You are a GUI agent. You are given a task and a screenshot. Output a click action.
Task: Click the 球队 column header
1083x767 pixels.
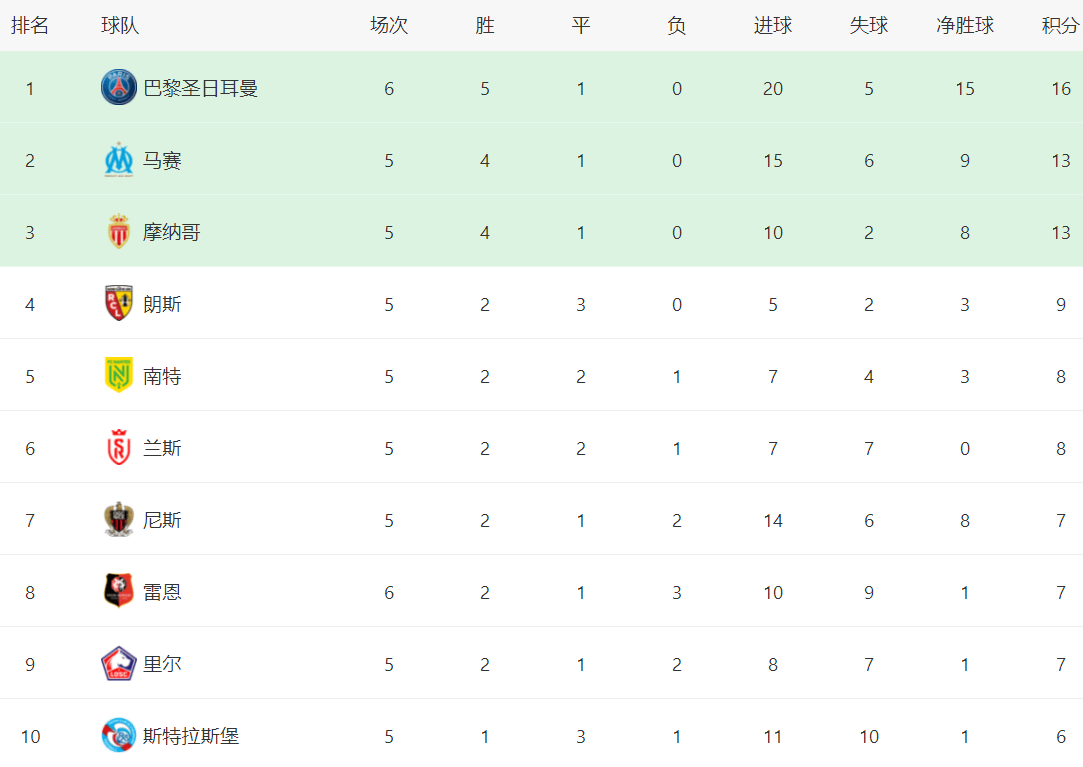pyautogui.click(x=120, y=26)
